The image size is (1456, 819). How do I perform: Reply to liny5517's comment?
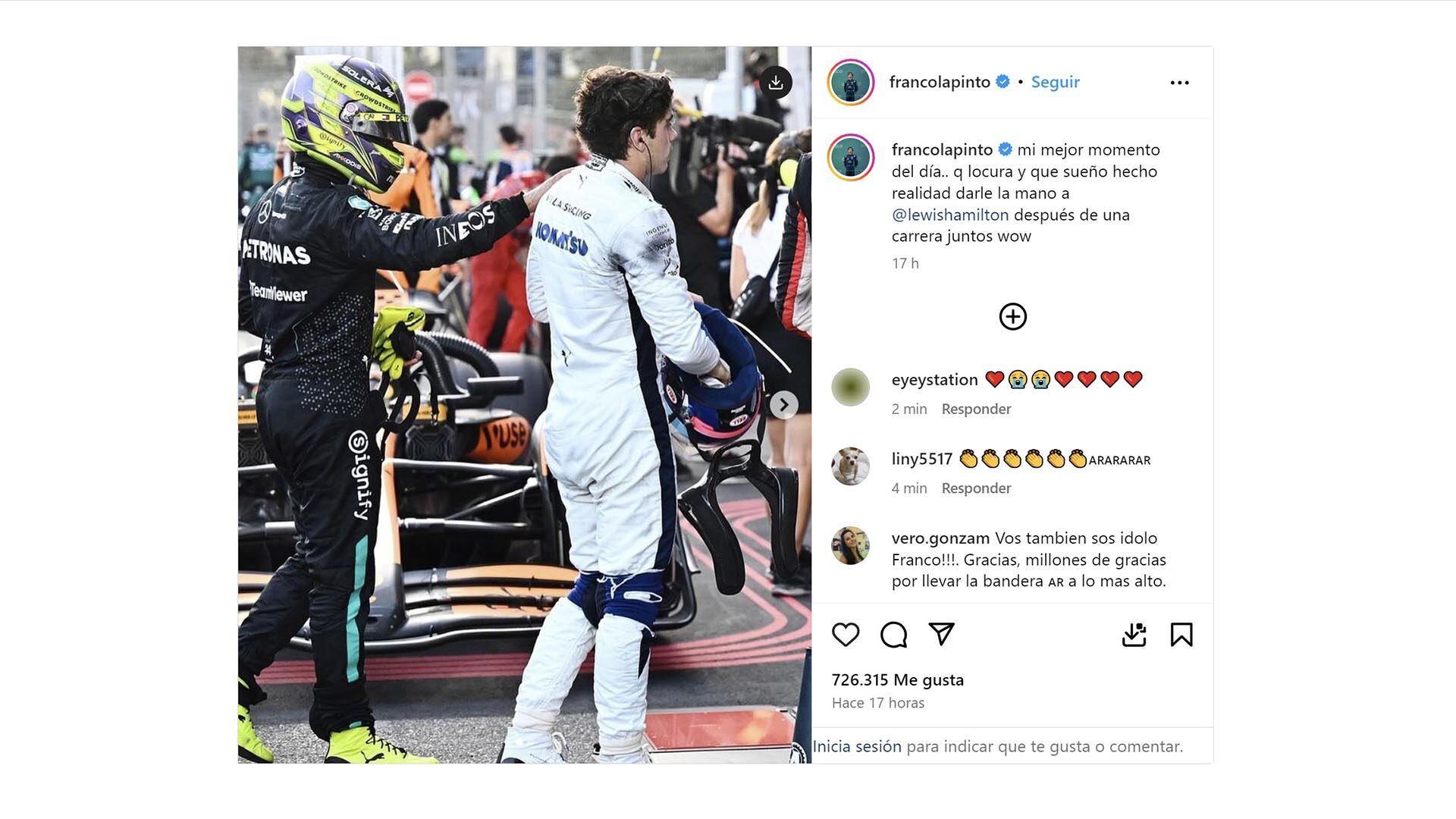pyautogui.click(x=976, y=488)
